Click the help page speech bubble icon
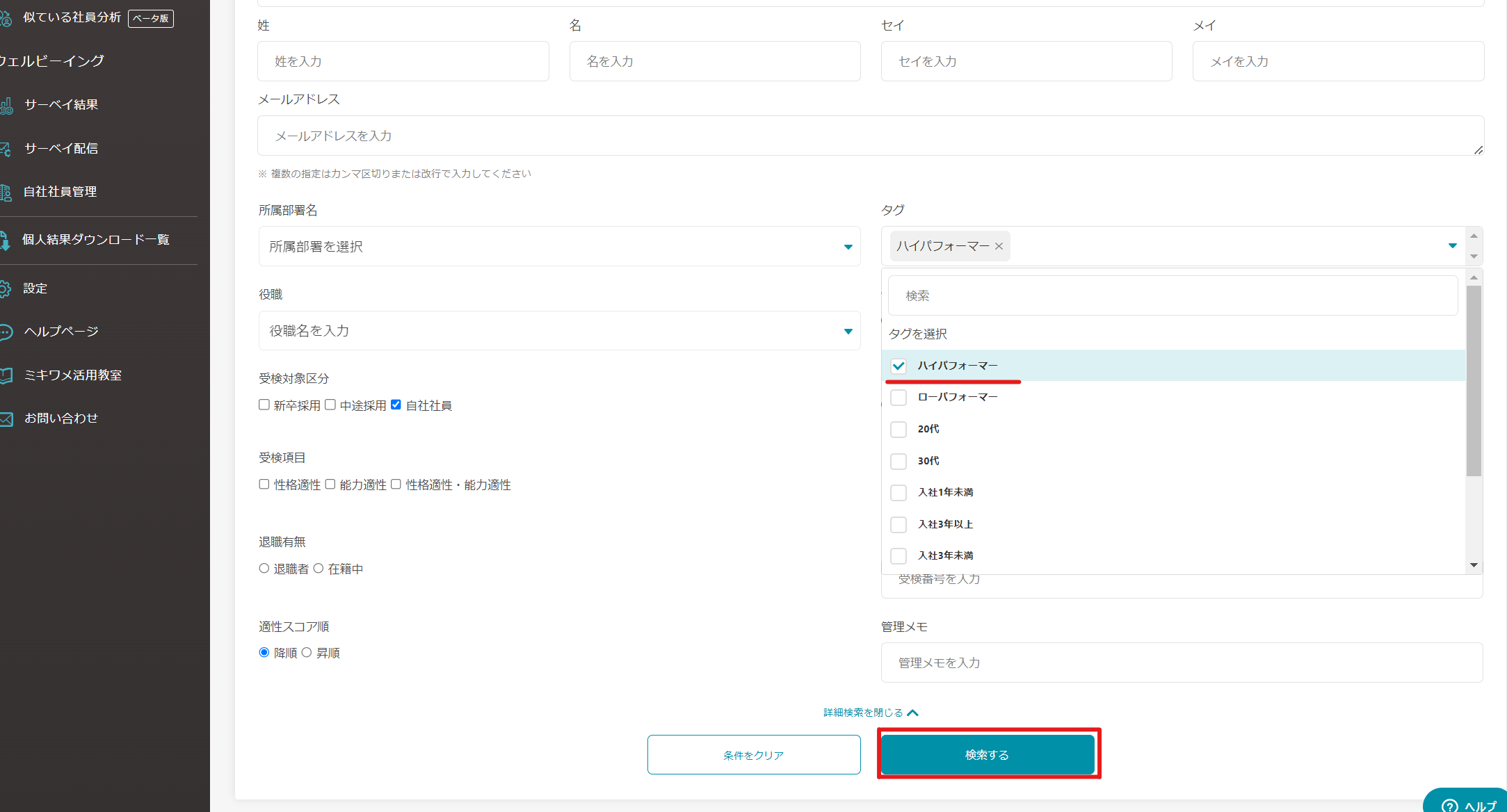Screen dimensions: 1507x812 point(6,332)
